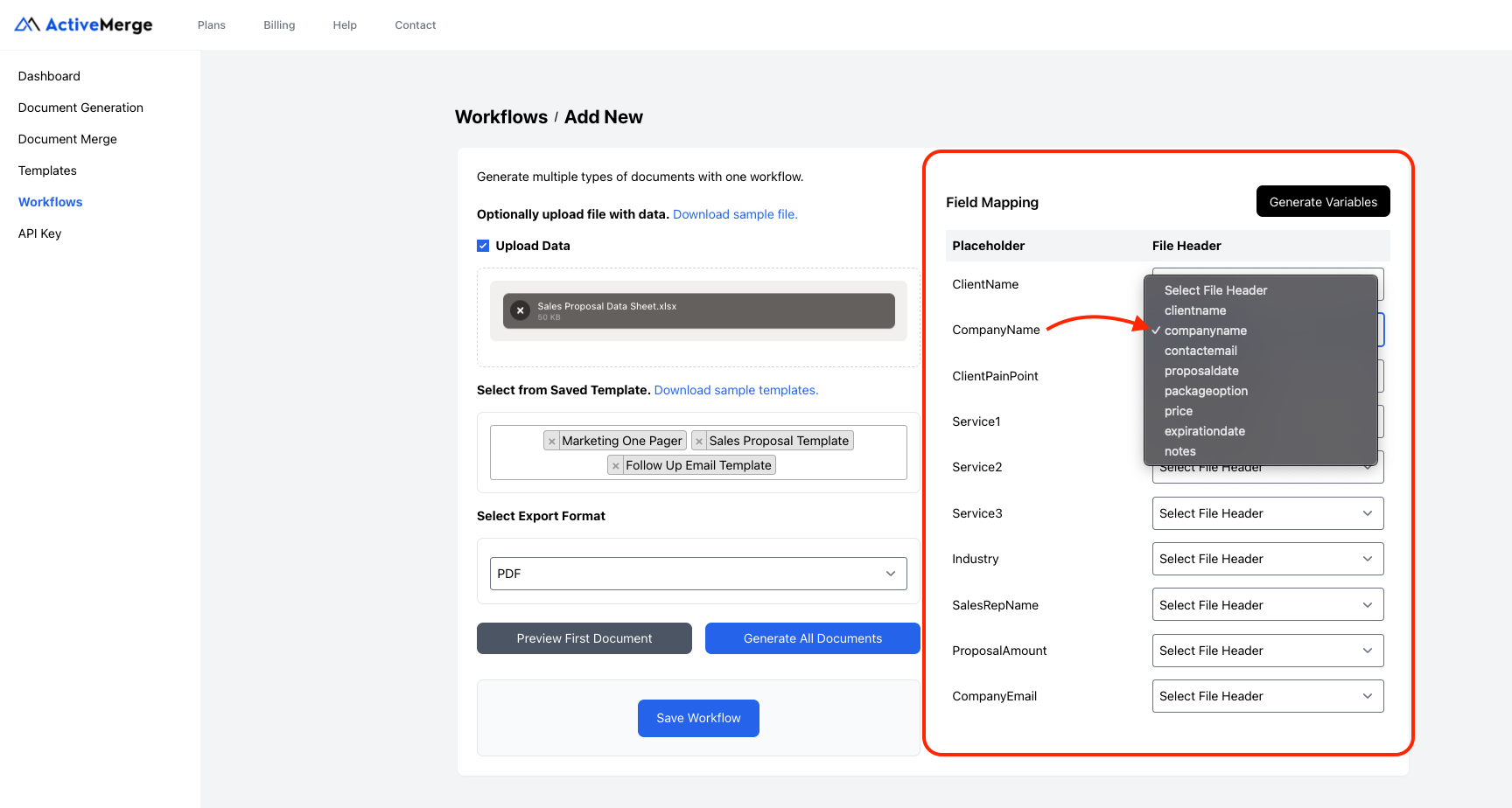The height and width of the screenshot is (808, 1512).
Task: Click the Generate Variables button
Action: pyautogui.click(x=1322, y=201)
